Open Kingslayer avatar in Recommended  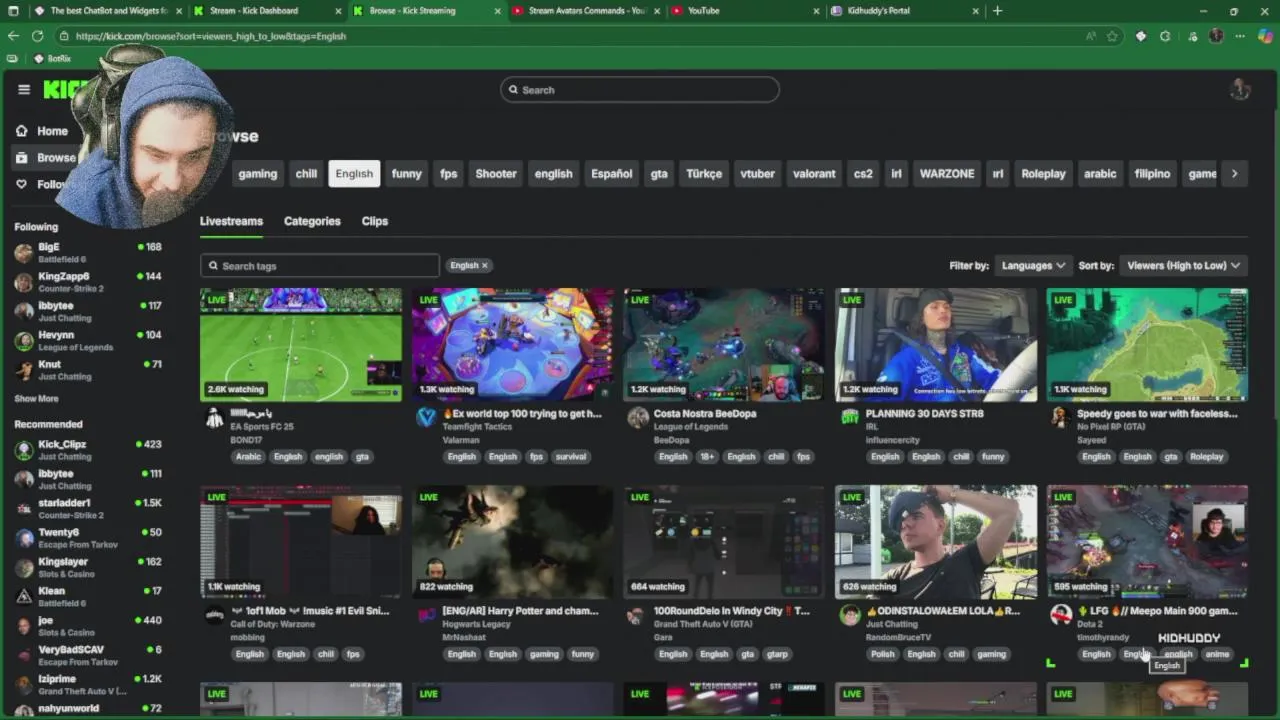24,567
